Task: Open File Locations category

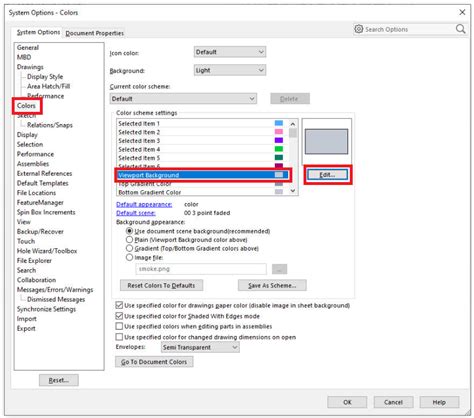Action: [x=36, y=193]
